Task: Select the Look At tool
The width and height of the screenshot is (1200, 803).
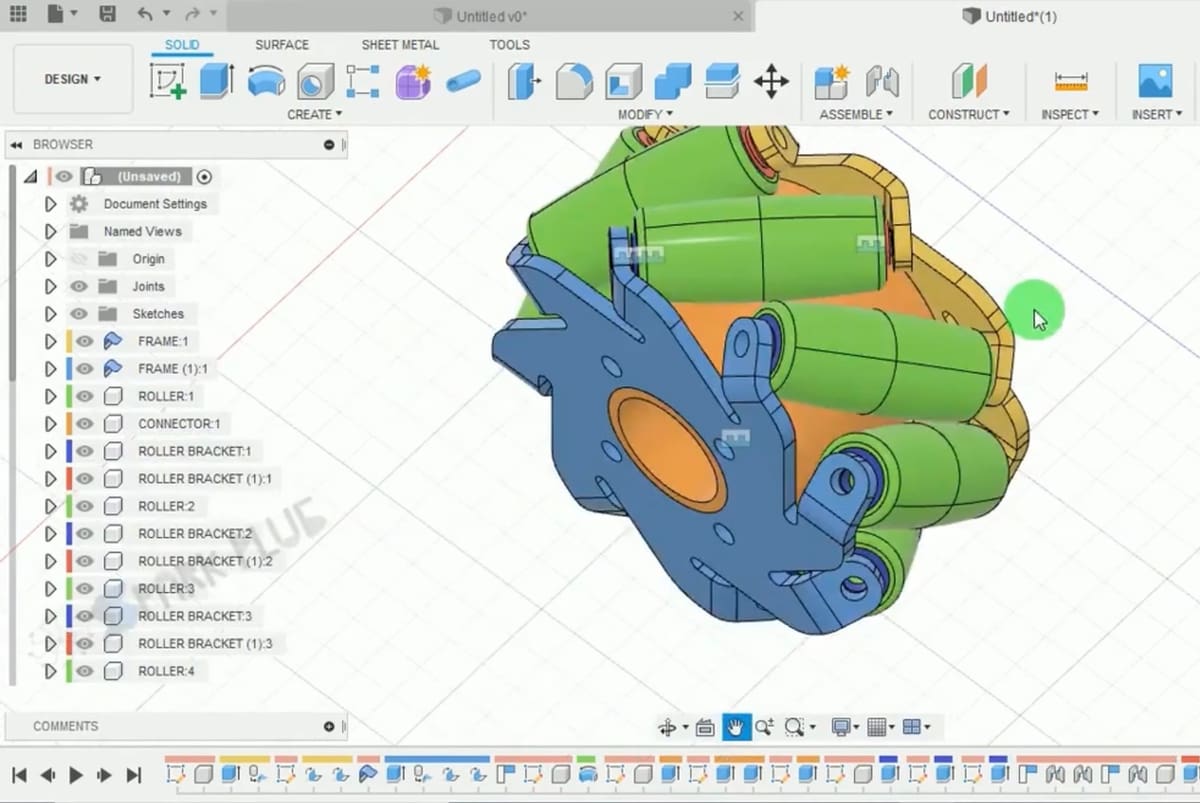Action: [x=704, y=727]
